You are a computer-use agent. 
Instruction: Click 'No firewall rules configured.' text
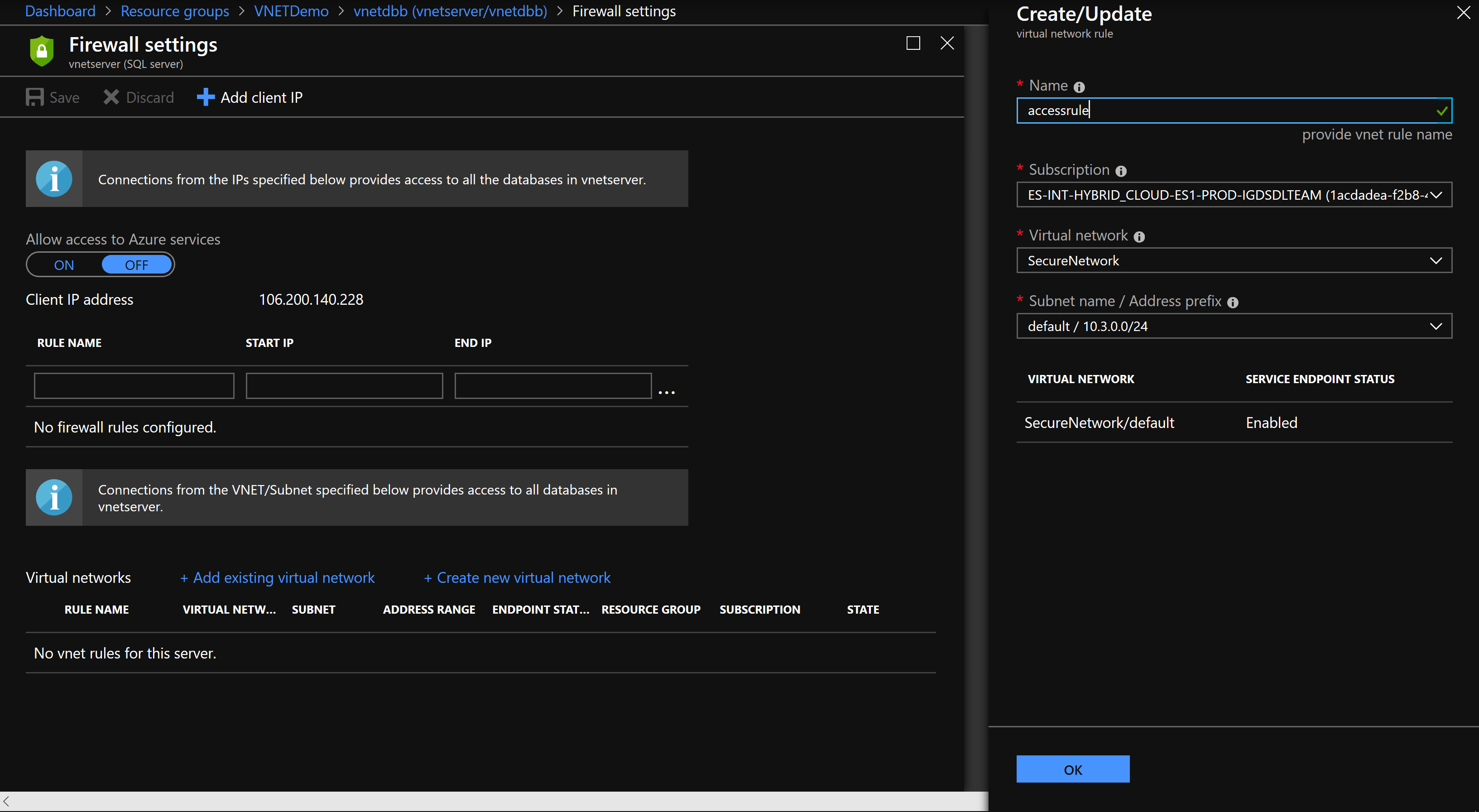125,427
